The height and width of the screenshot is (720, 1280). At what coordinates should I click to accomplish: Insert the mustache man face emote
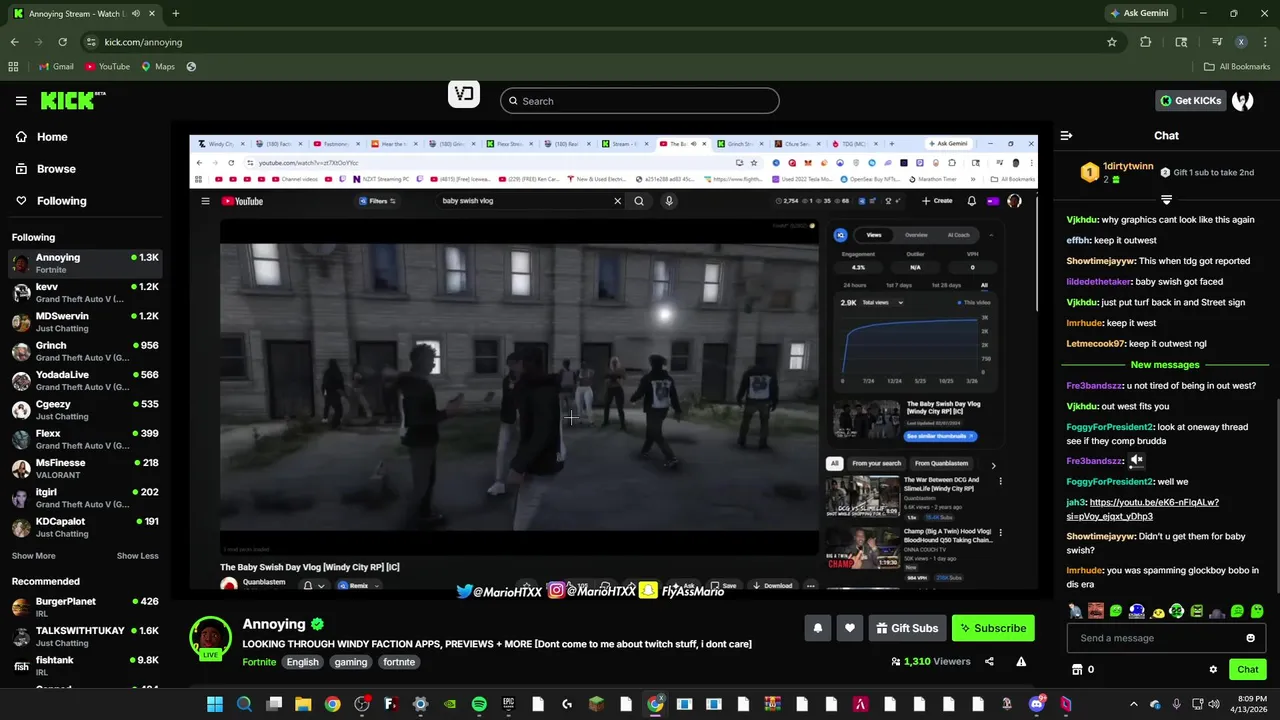coord(1096,611)
